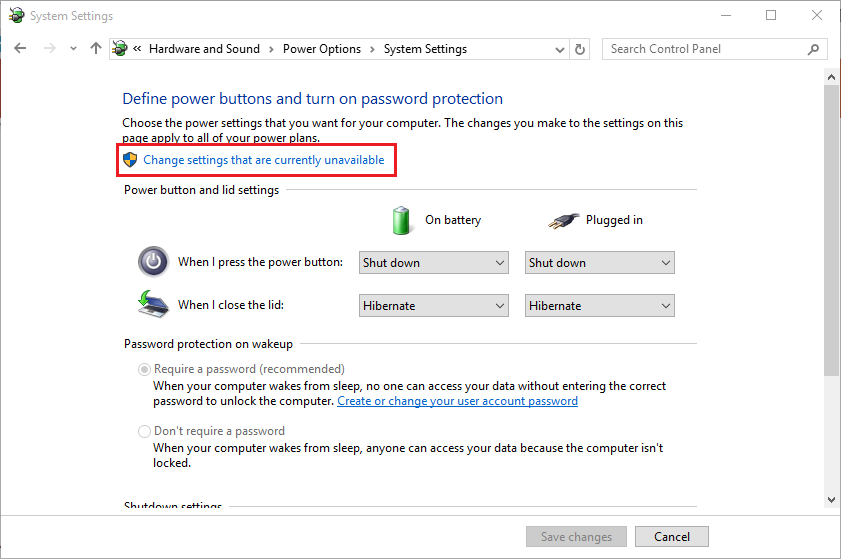The image size is (841, 559).
Task: Click the shield icon beside Change settings
Action: [130, 160]
